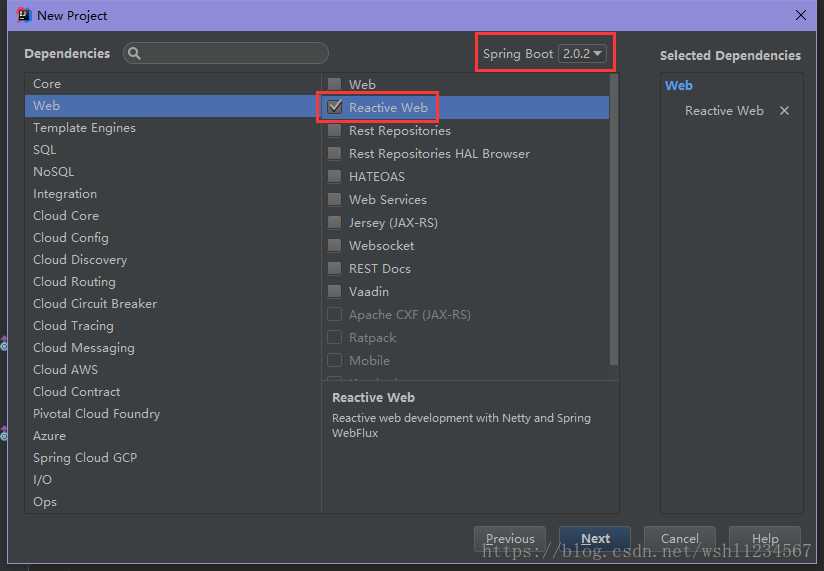
Task: Click the search magnifier icon in Dependencies
Action: click(x=133, y=53)
